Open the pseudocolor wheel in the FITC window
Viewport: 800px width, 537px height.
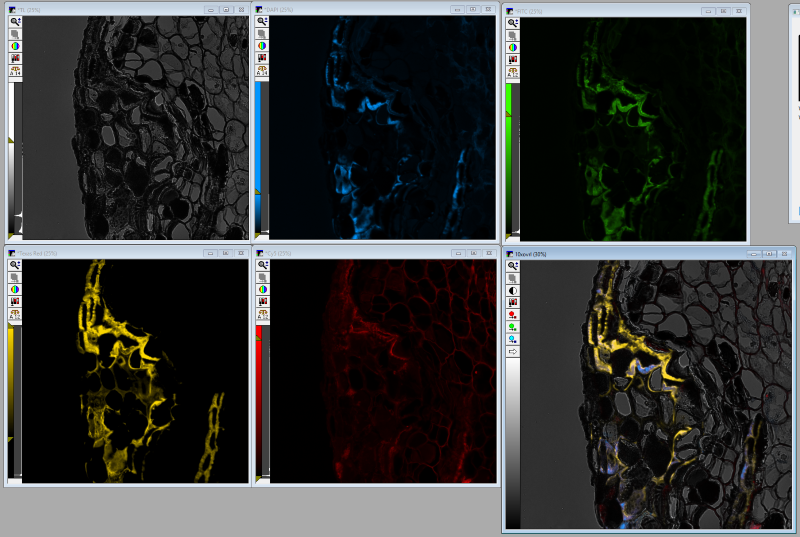pyautogui.click(x=513, y=46)
